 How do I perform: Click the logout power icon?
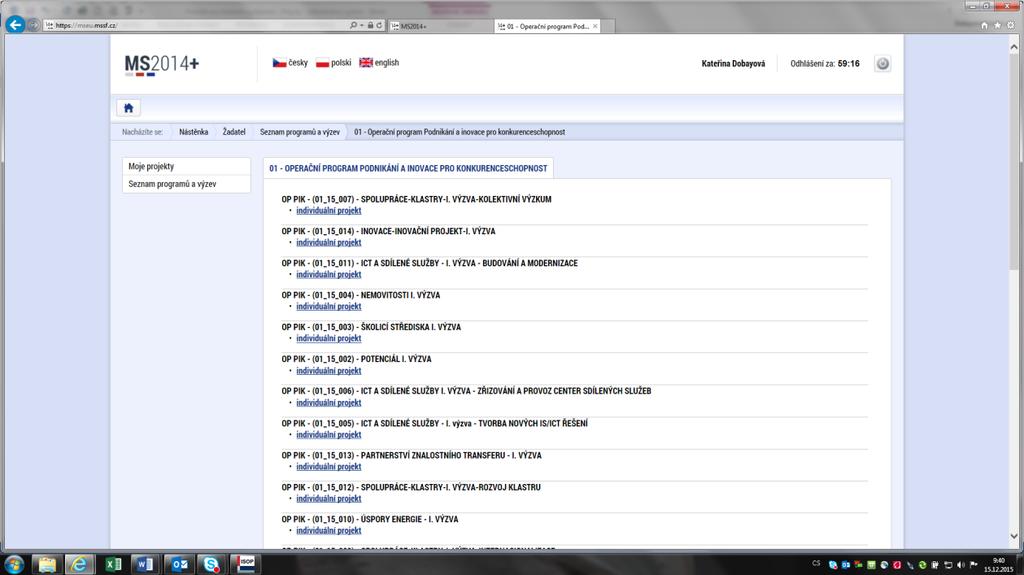882,63
